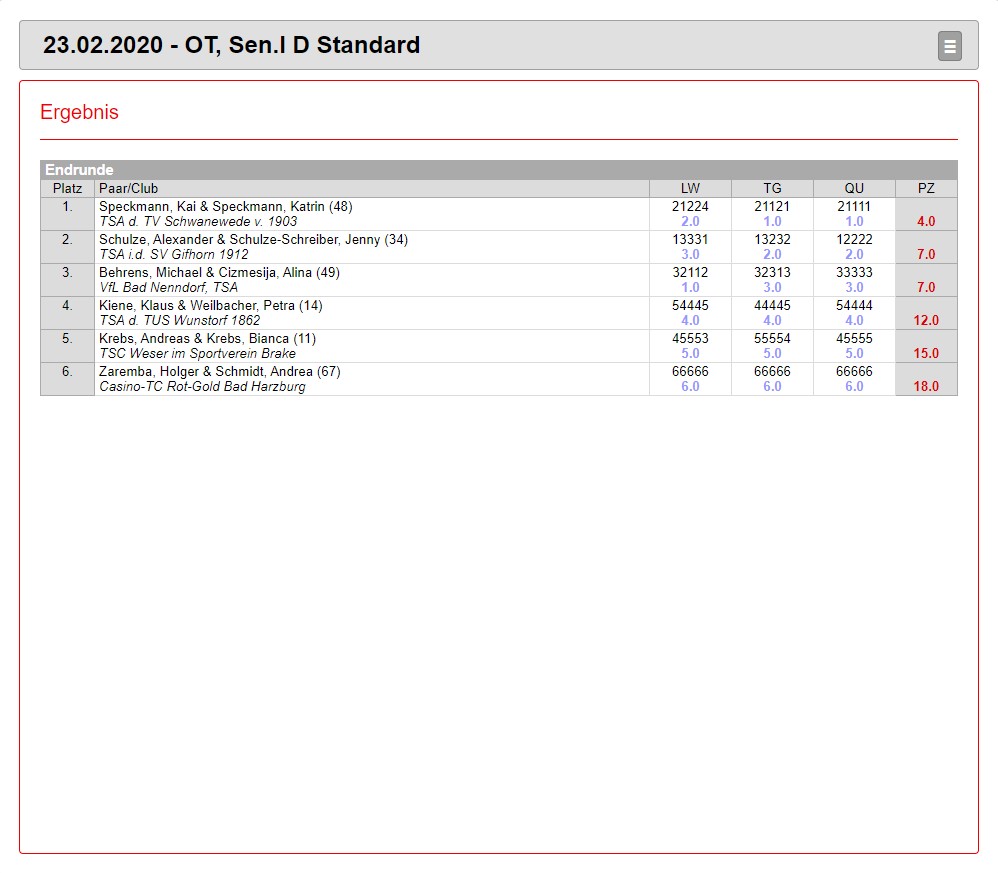Viewport: 998px width, 873px height.
Task: Click the LW column header
Action: [x=690, y=188]
